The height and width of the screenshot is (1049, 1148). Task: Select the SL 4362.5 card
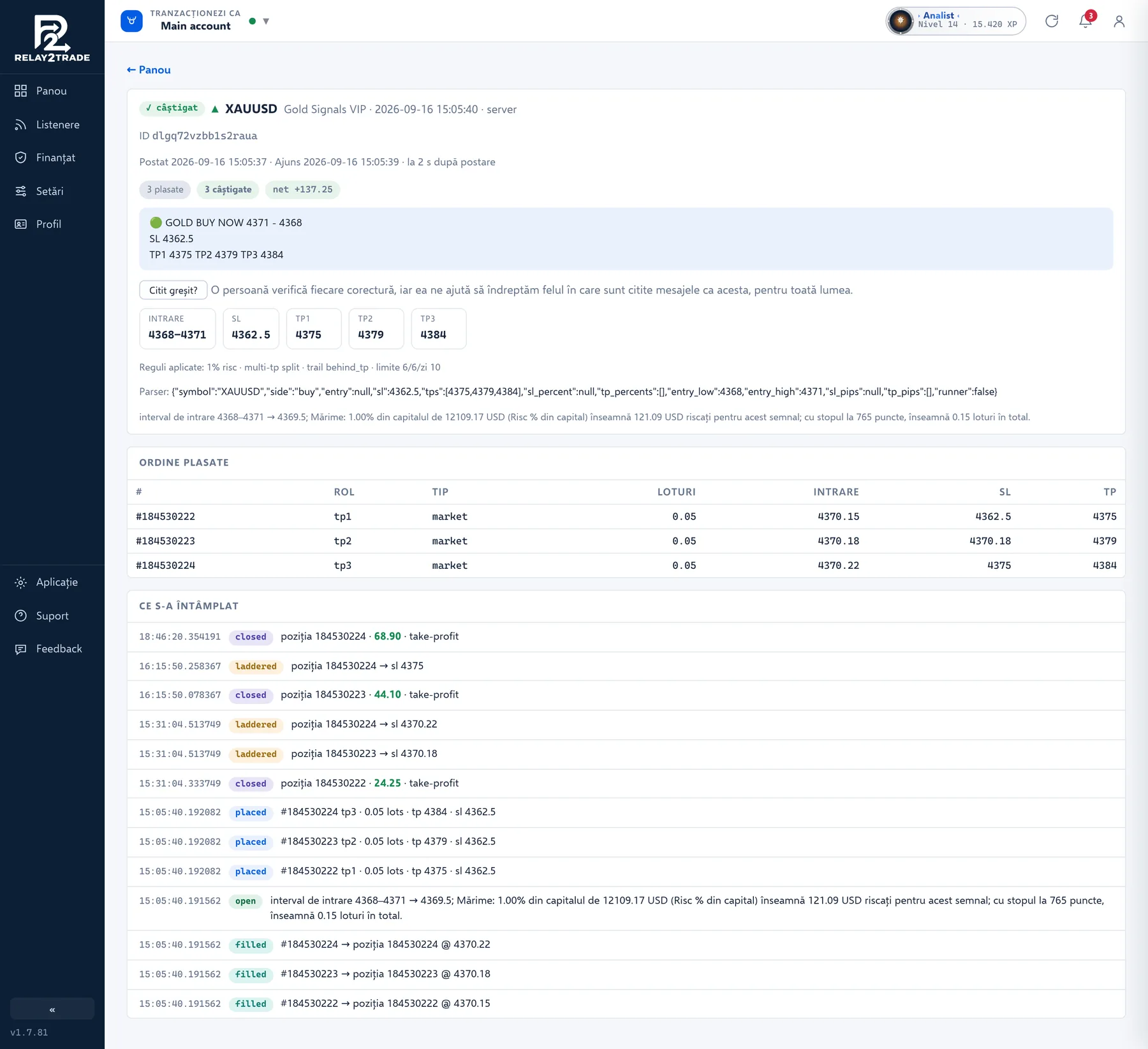point(251,328)
